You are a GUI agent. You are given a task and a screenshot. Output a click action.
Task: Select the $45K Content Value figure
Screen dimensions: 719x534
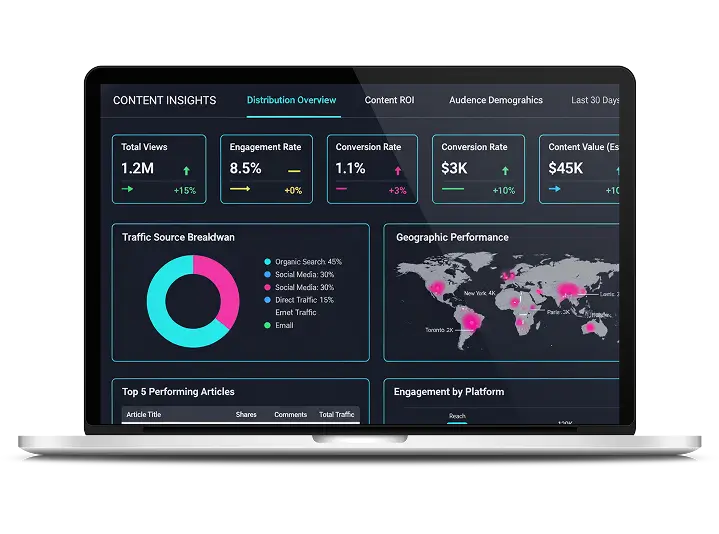pyautogui.click(x=565, y=168)
